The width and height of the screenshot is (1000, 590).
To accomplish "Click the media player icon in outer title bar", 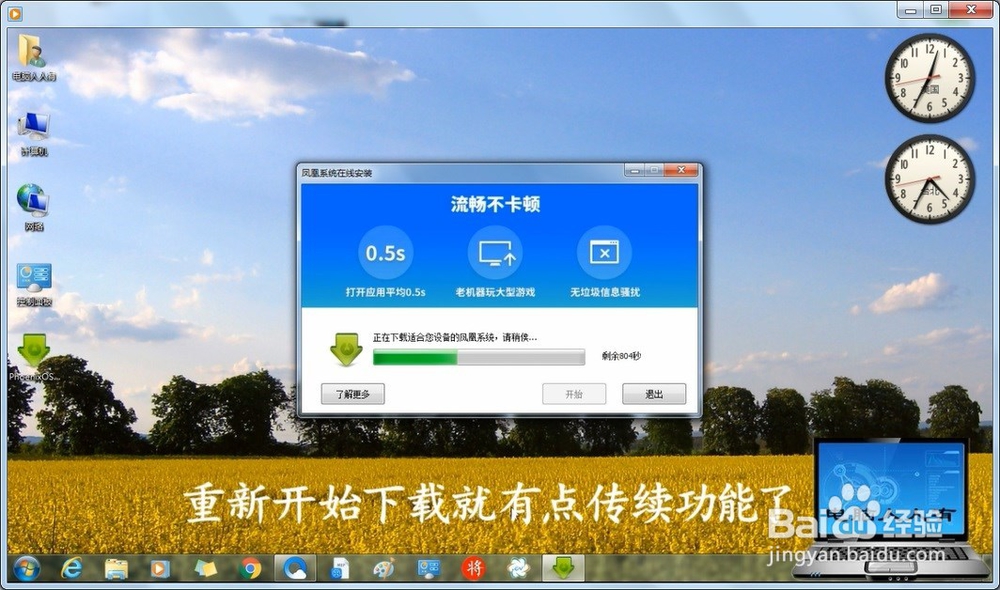I will (x=14, y=13).
